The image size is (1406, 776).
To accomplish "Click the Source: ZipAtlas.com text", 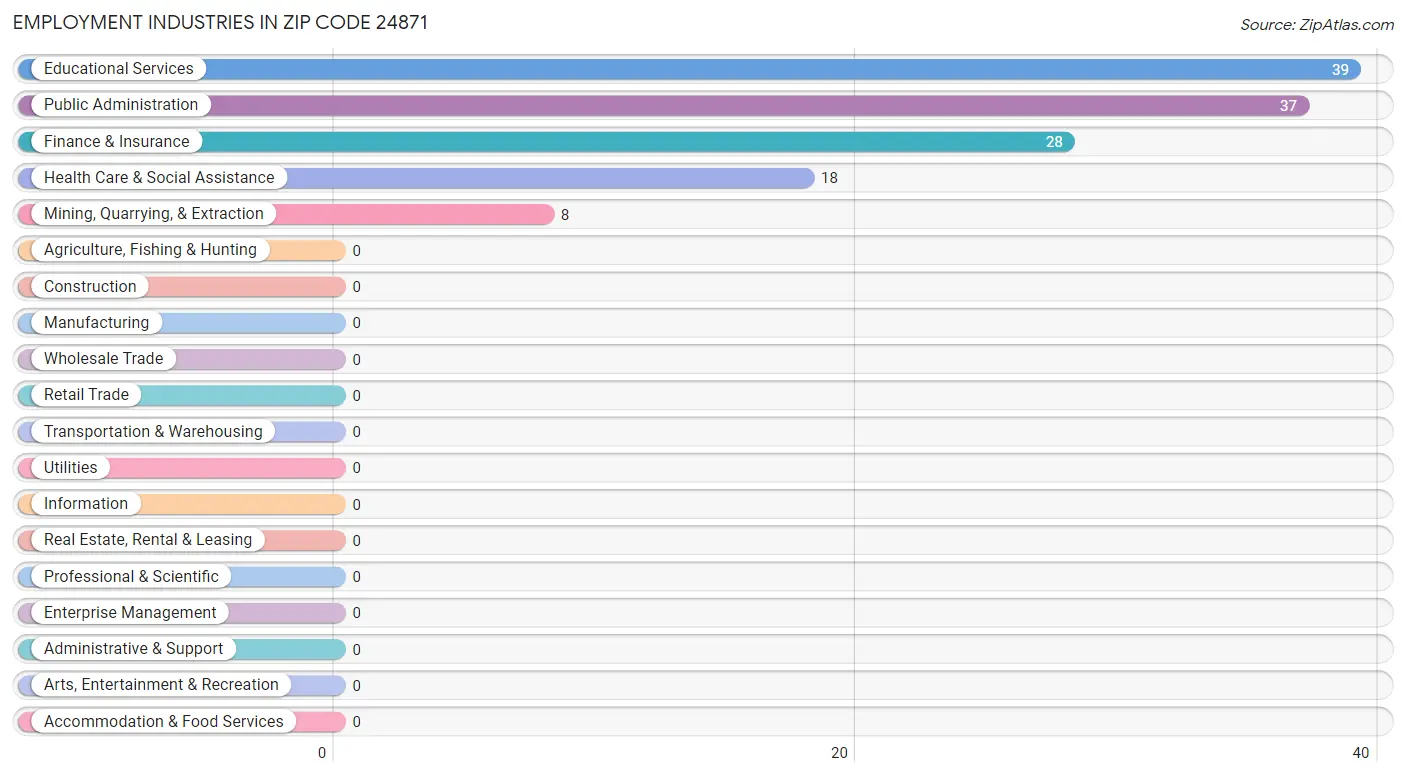I will 1317,25.
